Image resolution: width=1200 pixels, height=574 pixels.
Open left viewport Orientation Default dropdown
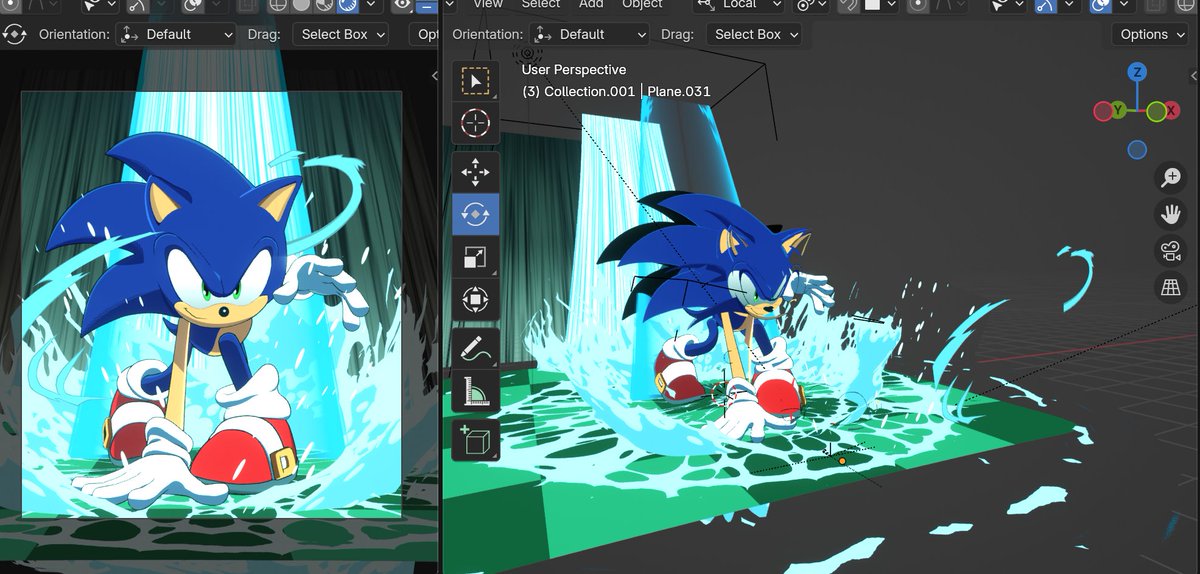(x=176, y=34)
